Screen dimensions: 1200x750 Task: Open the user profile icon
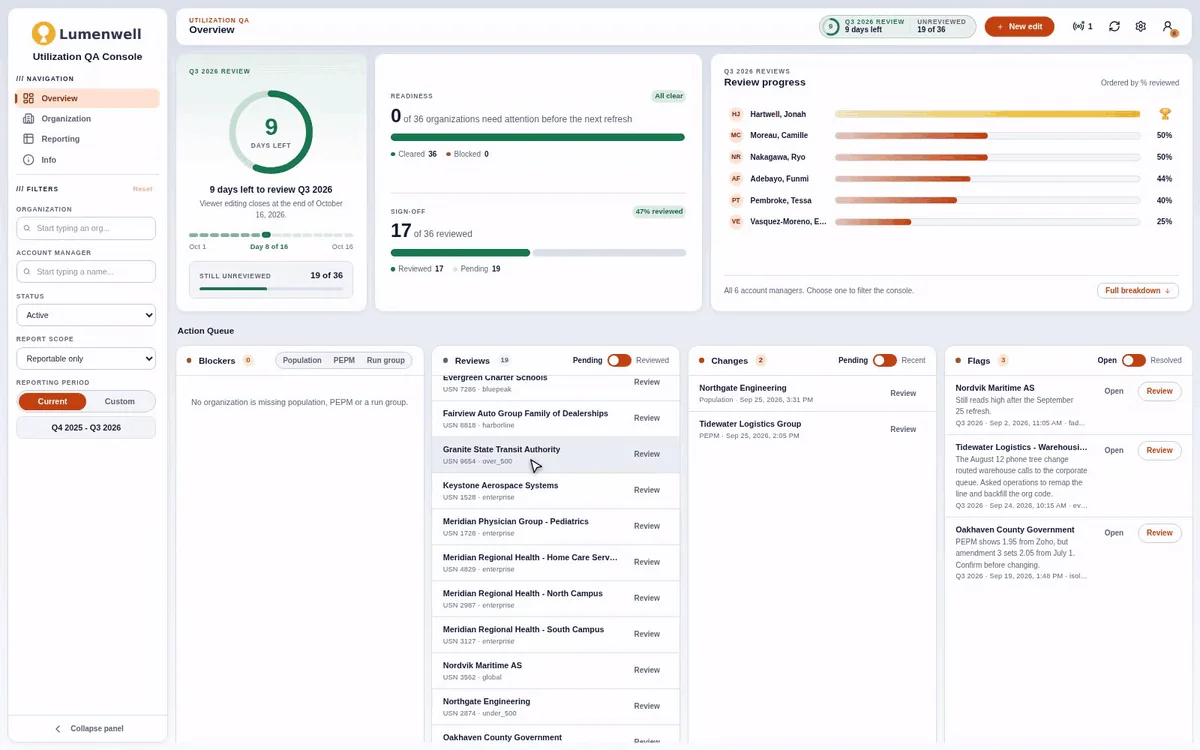(x=1168, y=27)
